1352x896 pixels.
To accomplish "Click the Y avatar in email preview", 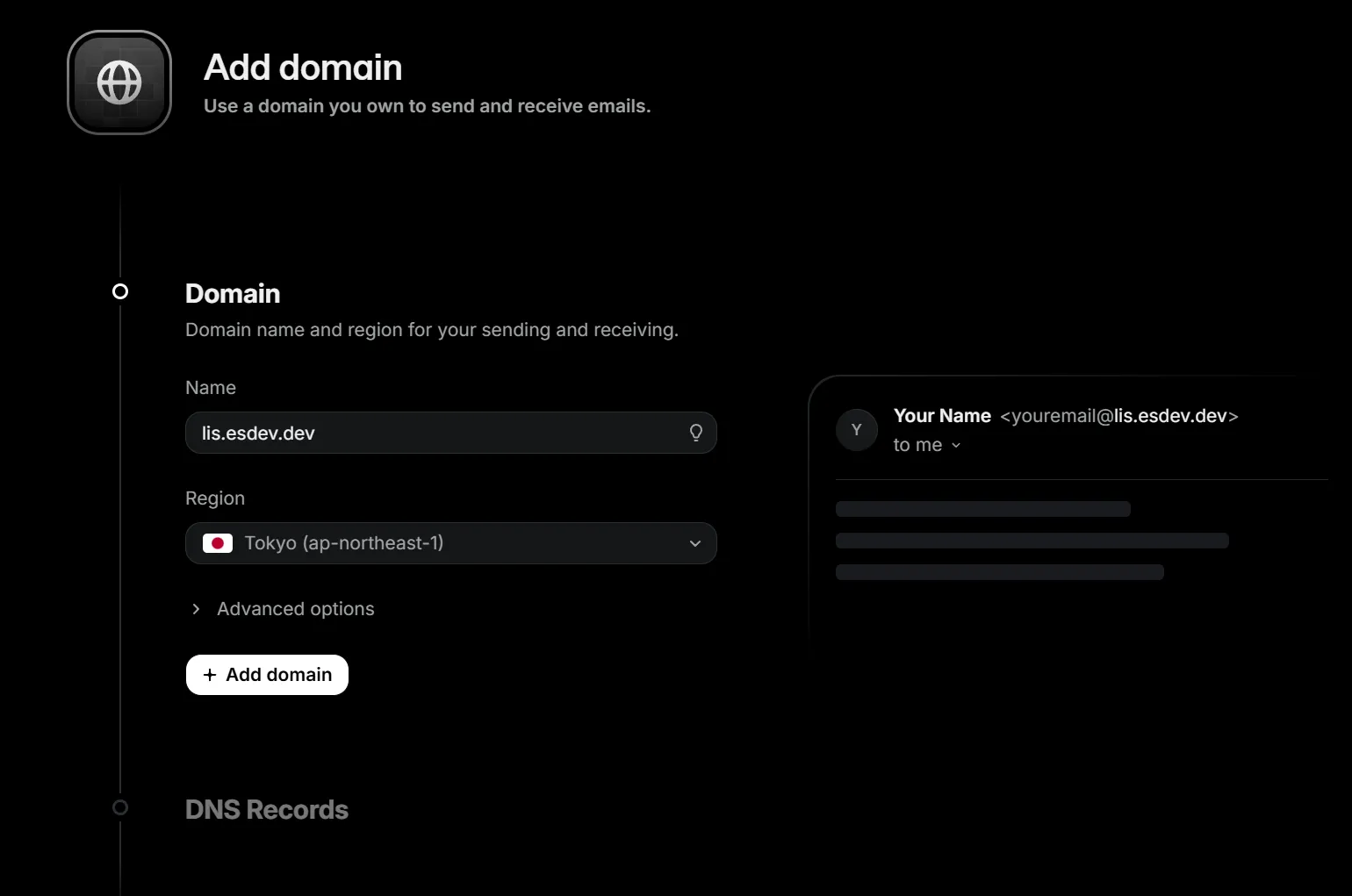I will click(857, 430).
